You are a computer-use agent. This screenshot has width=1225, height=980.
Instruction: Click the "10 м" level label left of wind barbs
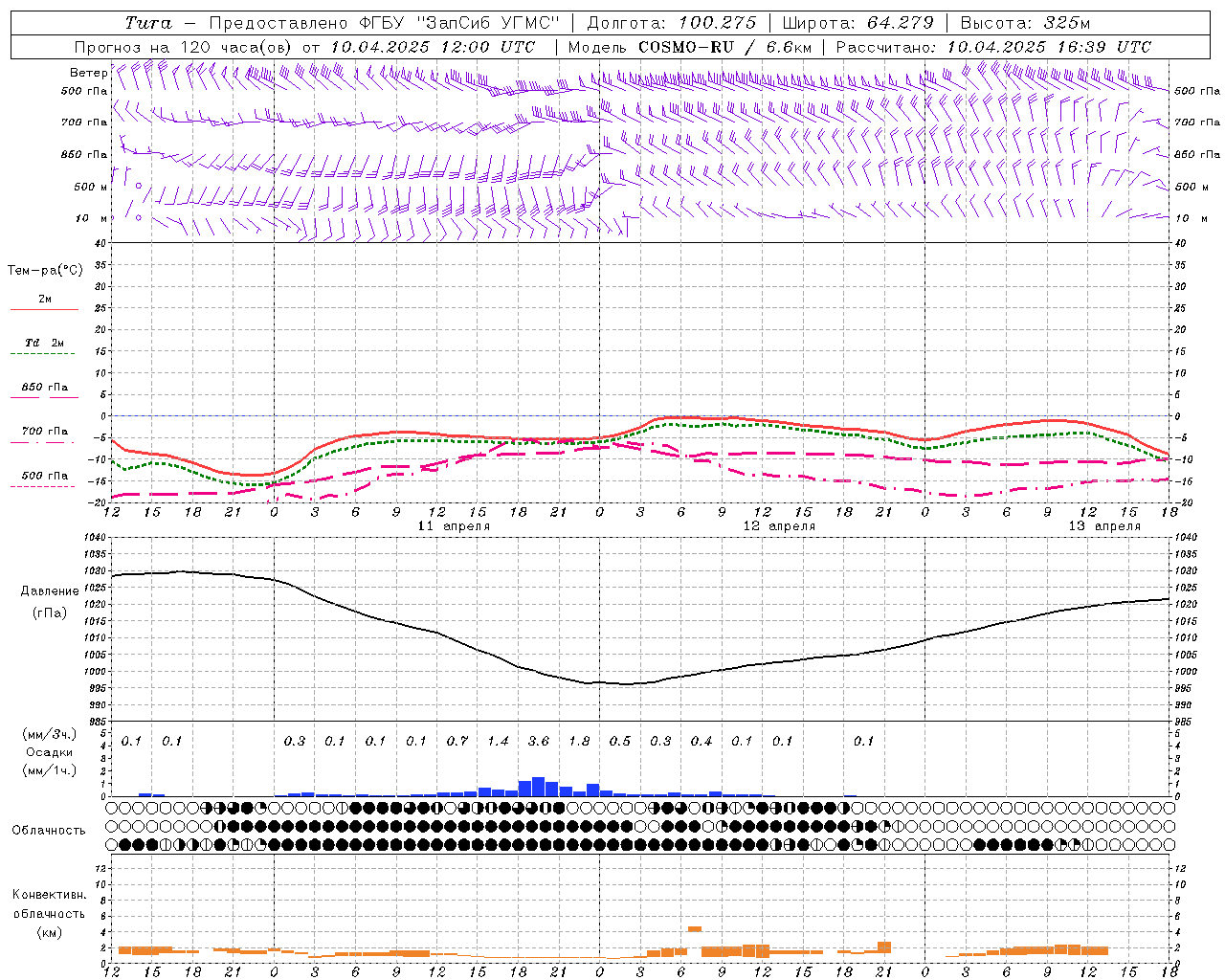click(x=92, y=218)
